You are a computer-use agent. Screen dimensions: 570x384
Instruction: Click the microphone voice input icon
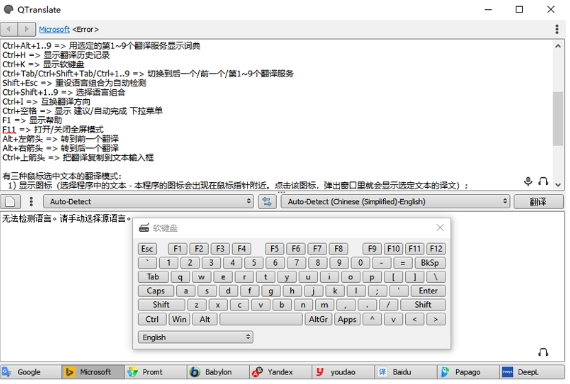coord(528,181)
